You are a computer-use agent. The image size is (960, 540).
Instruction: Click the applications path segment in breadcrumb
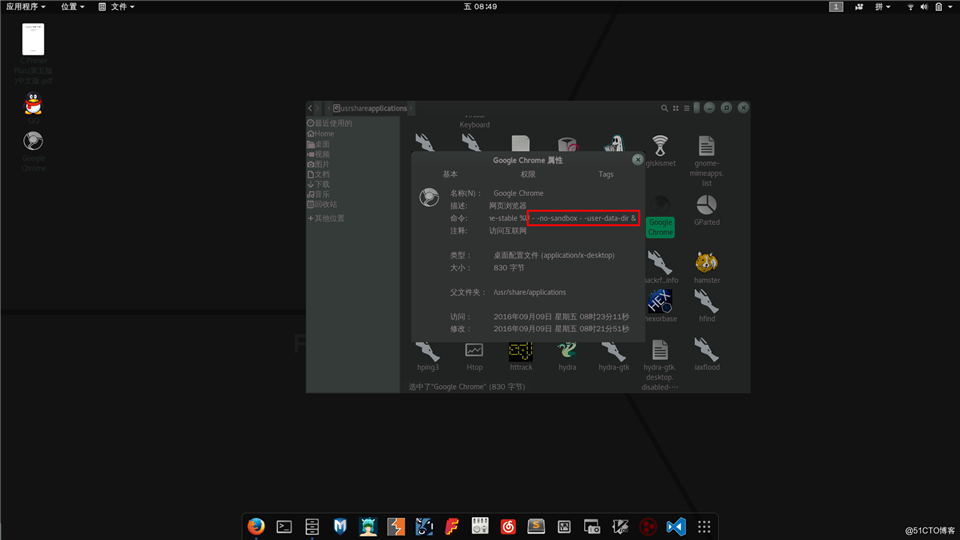coord(388,108)
